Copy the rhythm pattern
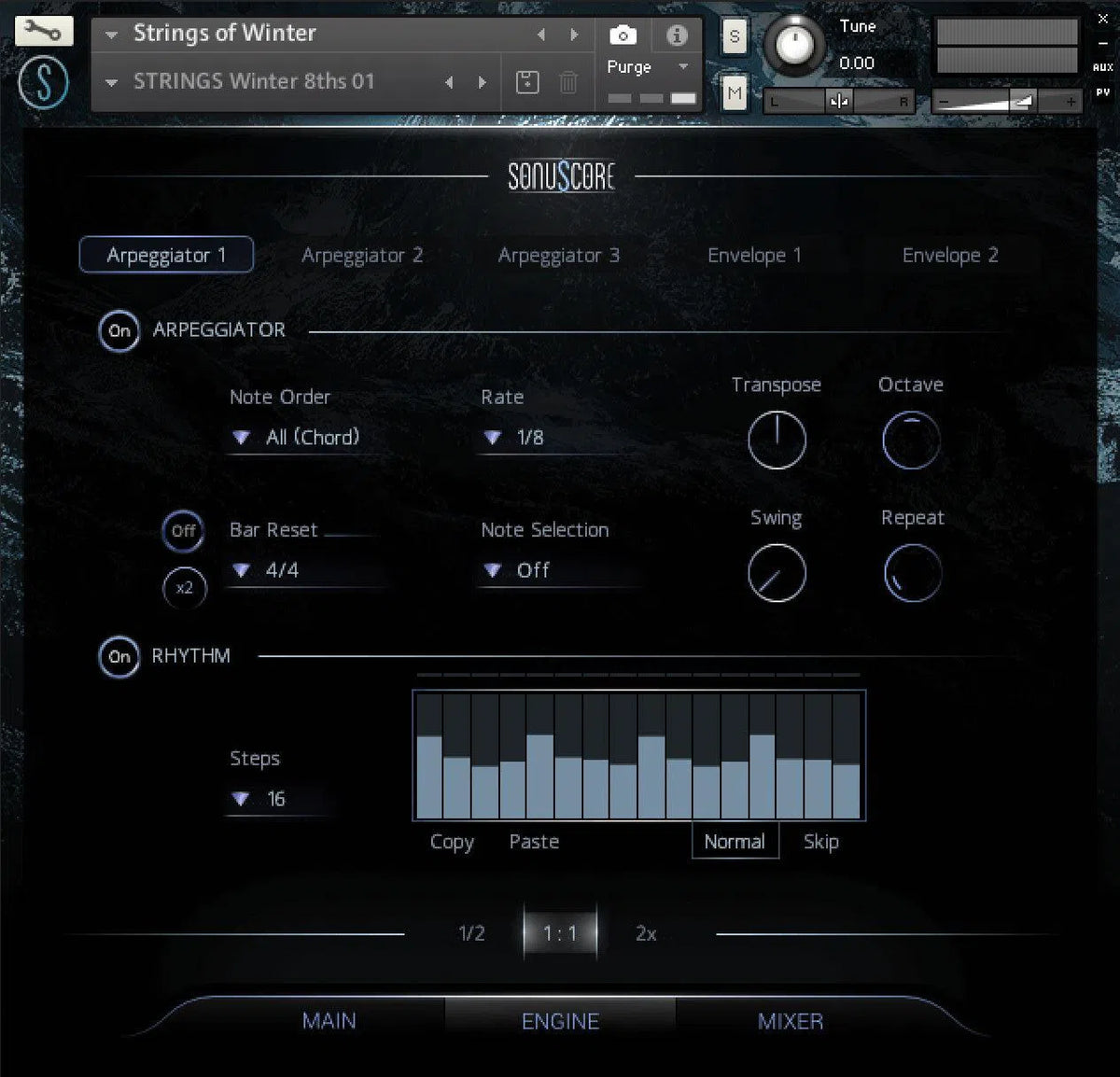Screen dimensions: 1120x1077 451,841
